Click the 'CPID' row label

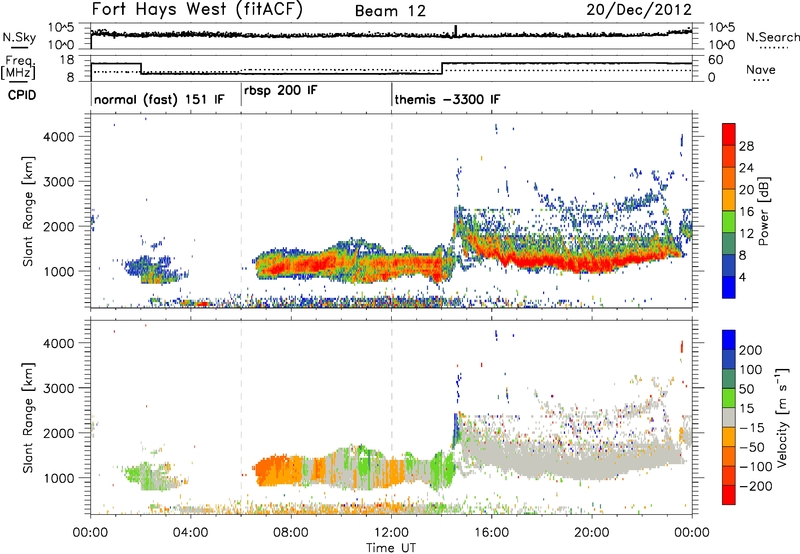point(22,95)
